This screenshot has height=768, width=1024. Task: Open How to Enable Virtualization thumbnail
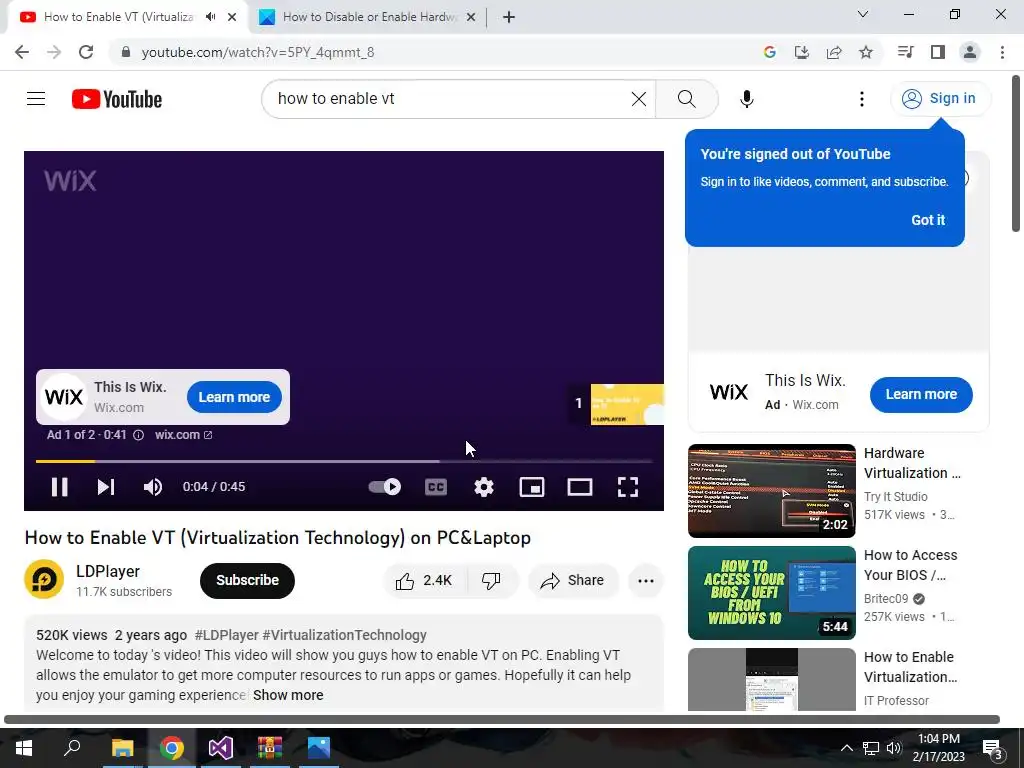coord(771,679)
